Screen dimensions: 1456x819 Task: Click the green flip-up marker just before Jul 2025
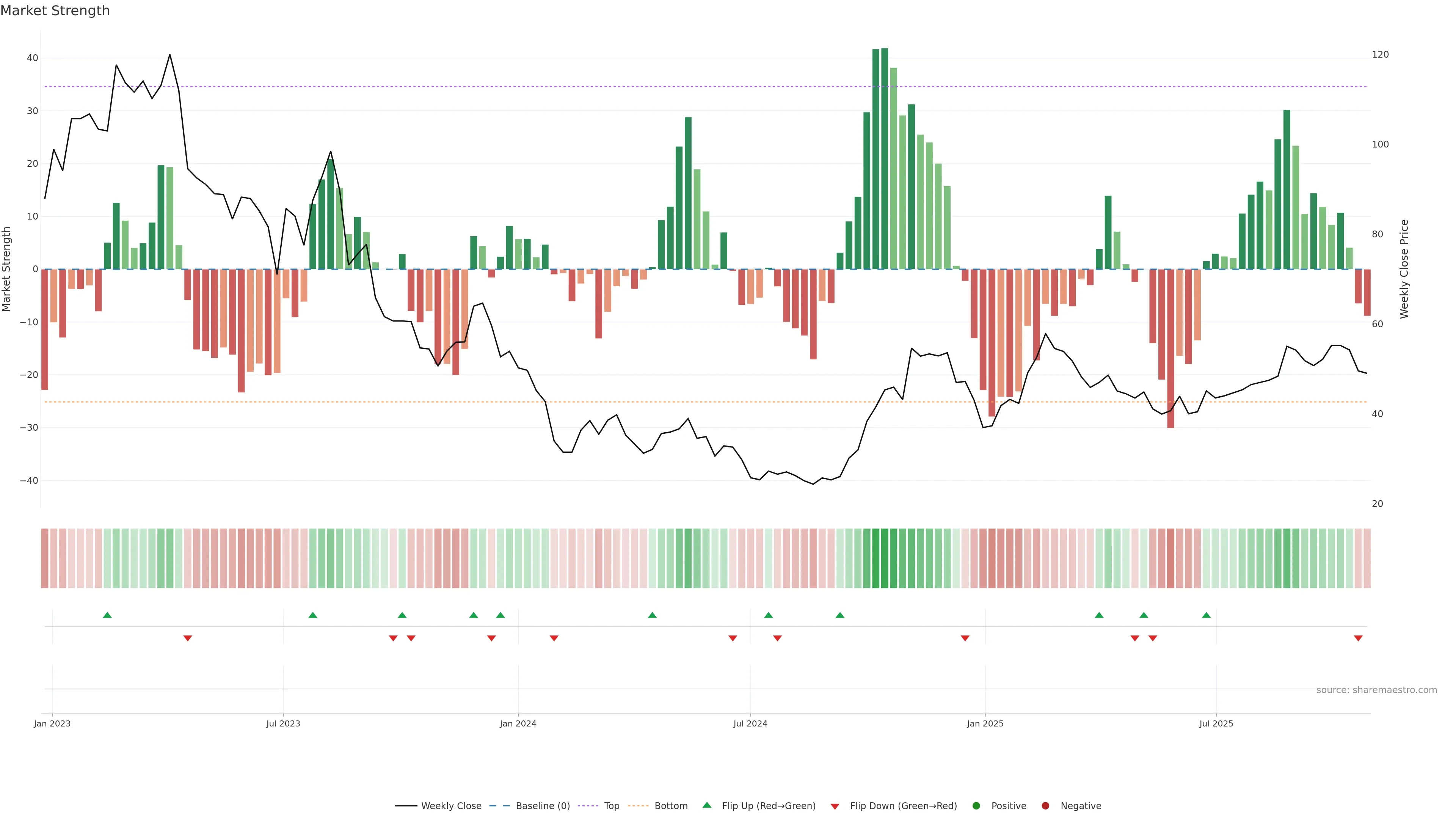(1206, 615)
